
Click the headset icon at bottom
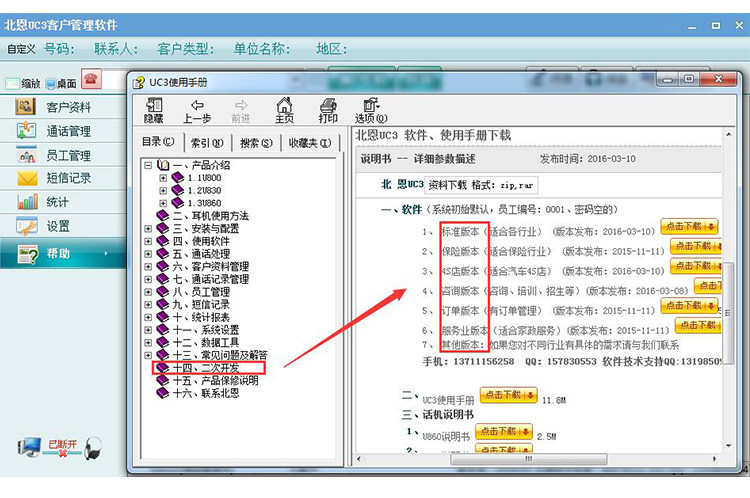point(94,448)
